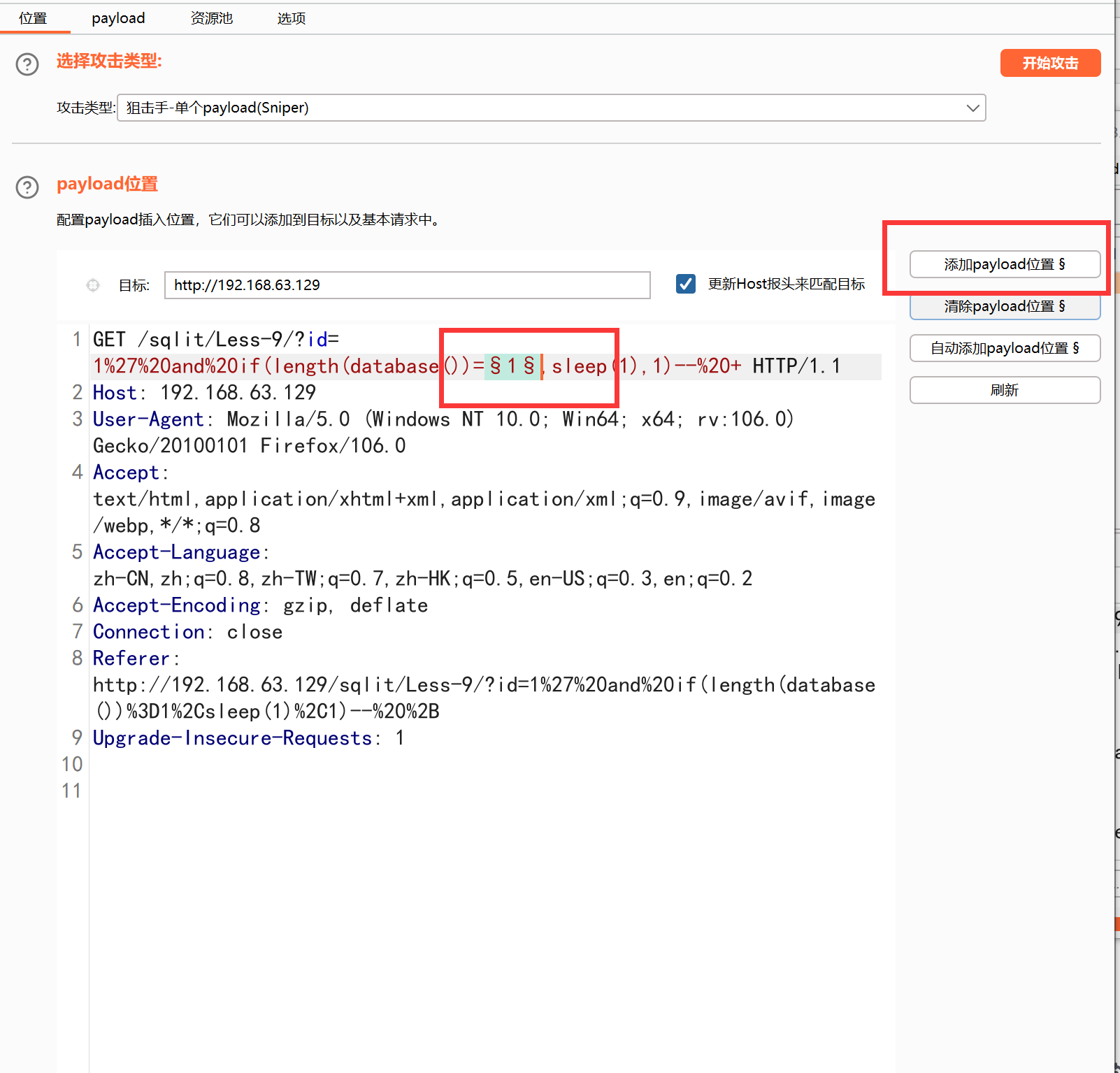This screenshot has height=1073, width=1120.
Task: Click the Upgrade-Insecure-Requests header line
Action: pos(248,738)
